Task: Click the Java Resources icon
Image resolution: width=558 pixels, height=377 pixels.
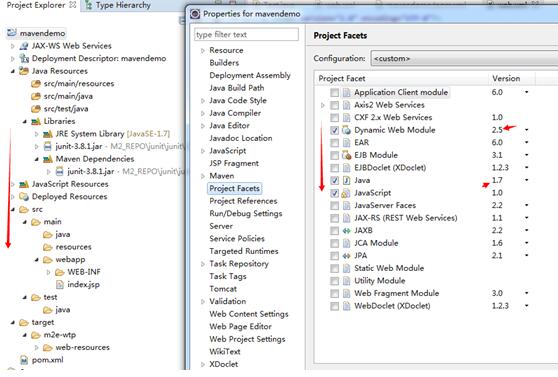Action: click(x=24, y=71)
